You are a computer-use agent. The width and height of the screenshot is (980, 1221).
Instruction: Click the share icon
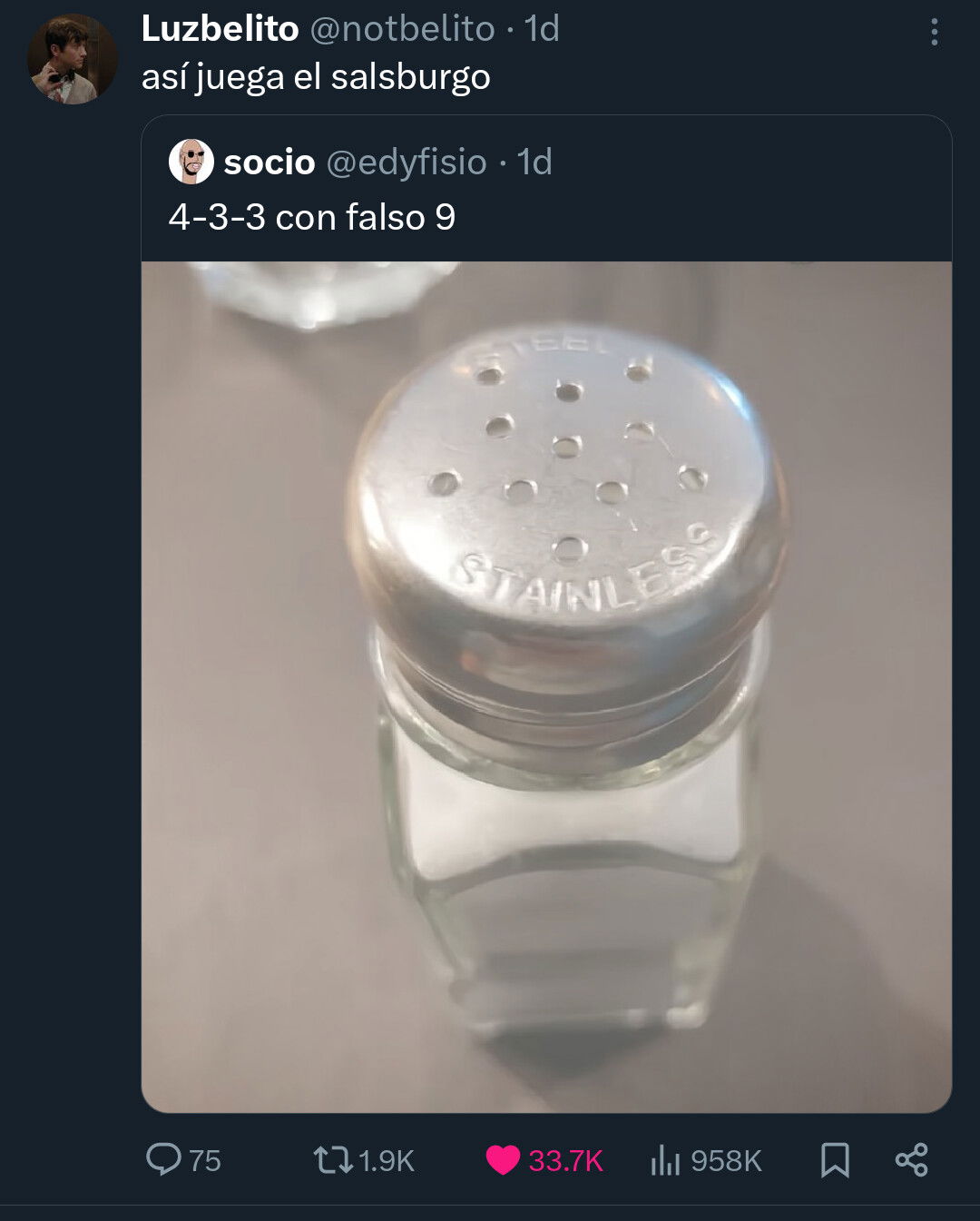pos(911,1159)
